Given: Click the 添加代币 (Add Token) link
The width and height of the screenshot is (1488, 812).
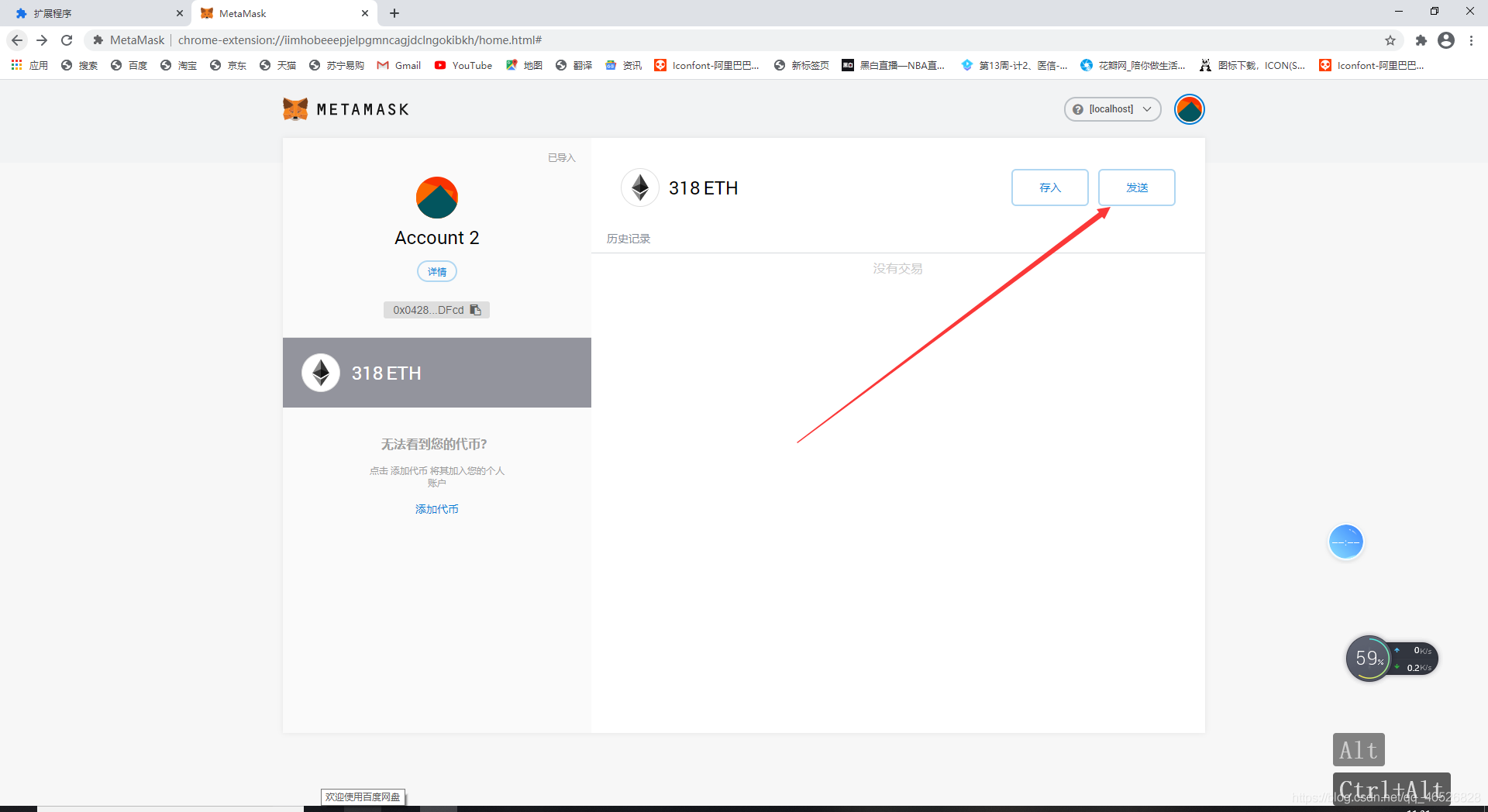Looking at the screenshot, I should click(x=437, y=509).
